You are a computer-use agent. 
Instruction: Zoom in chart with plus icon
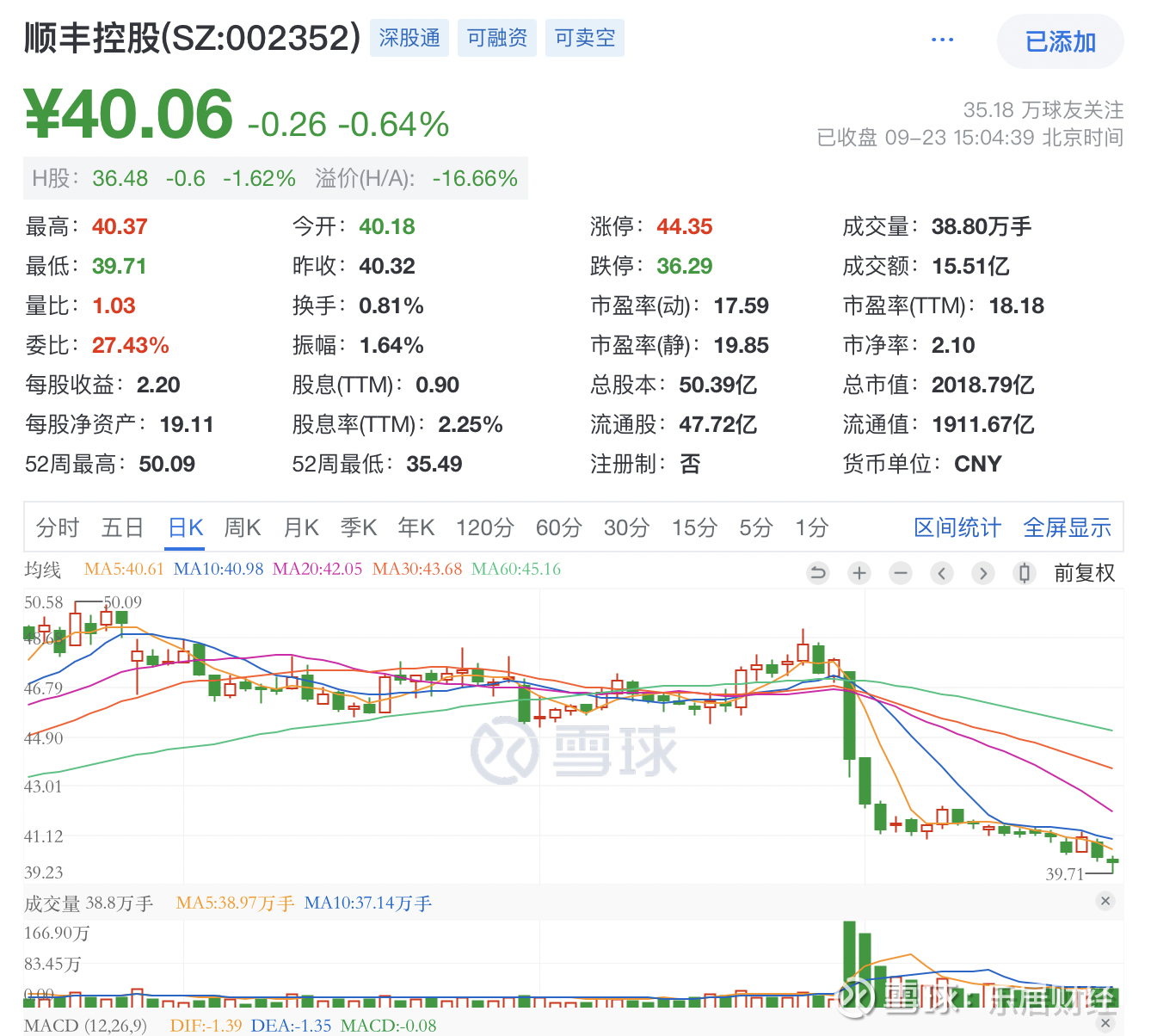click(x=859, y=573)
